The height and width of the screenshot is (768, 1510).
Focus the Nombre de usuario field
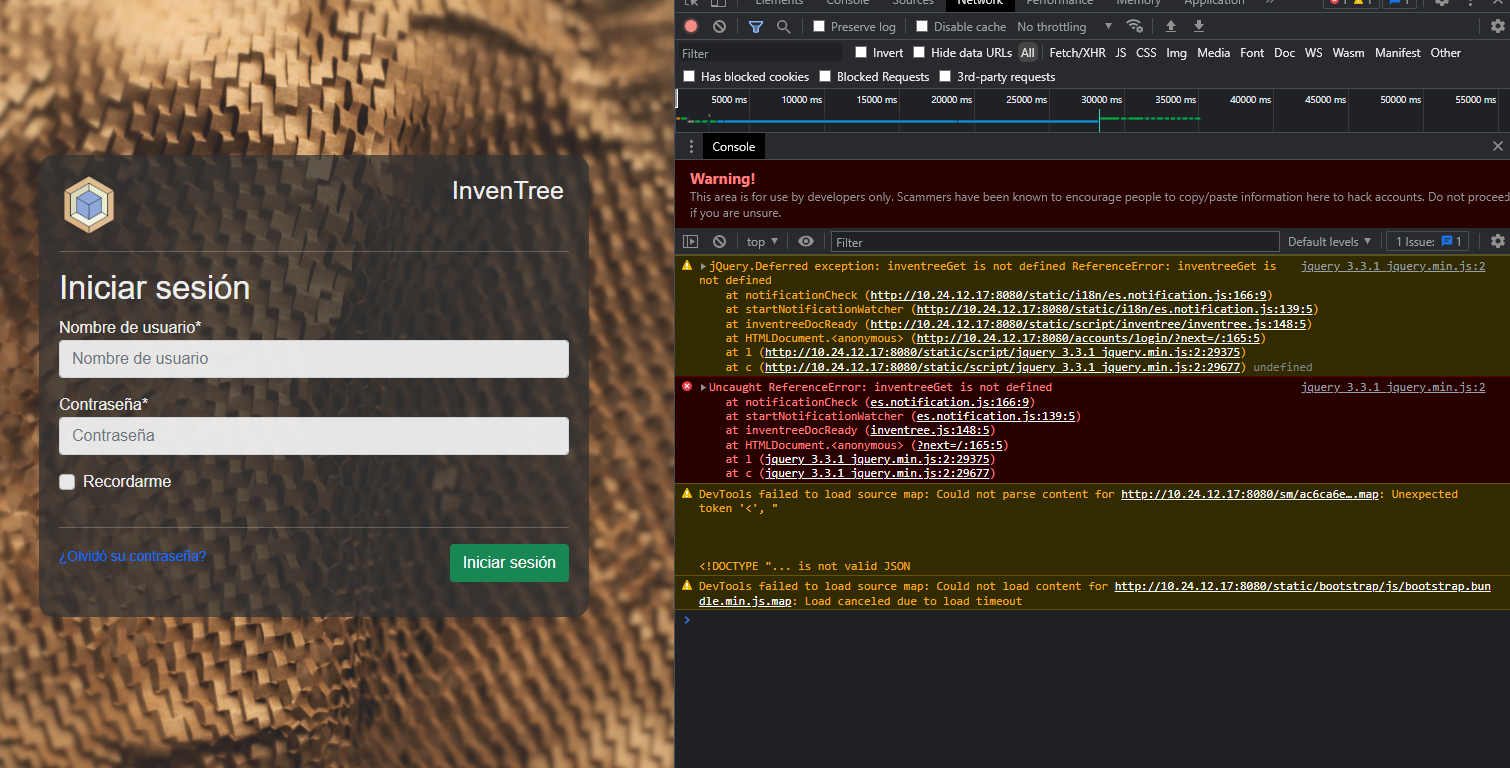[x=313, y=359]
